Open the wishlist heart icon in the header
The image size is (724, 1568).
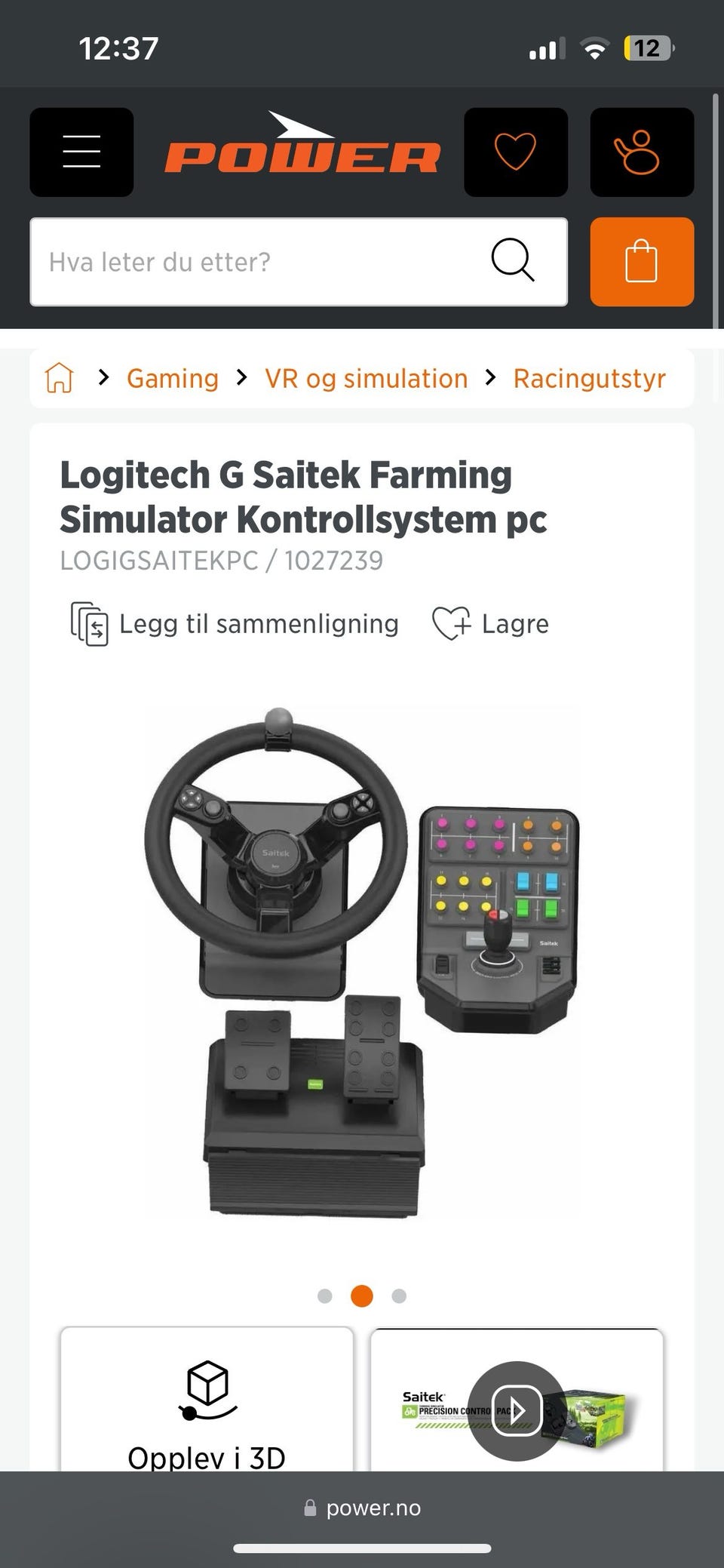pos(516,152)
